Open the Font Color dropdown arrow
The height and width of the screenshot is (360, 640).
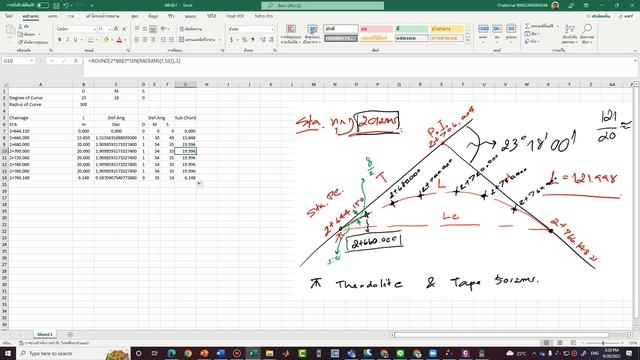[125, 40]
